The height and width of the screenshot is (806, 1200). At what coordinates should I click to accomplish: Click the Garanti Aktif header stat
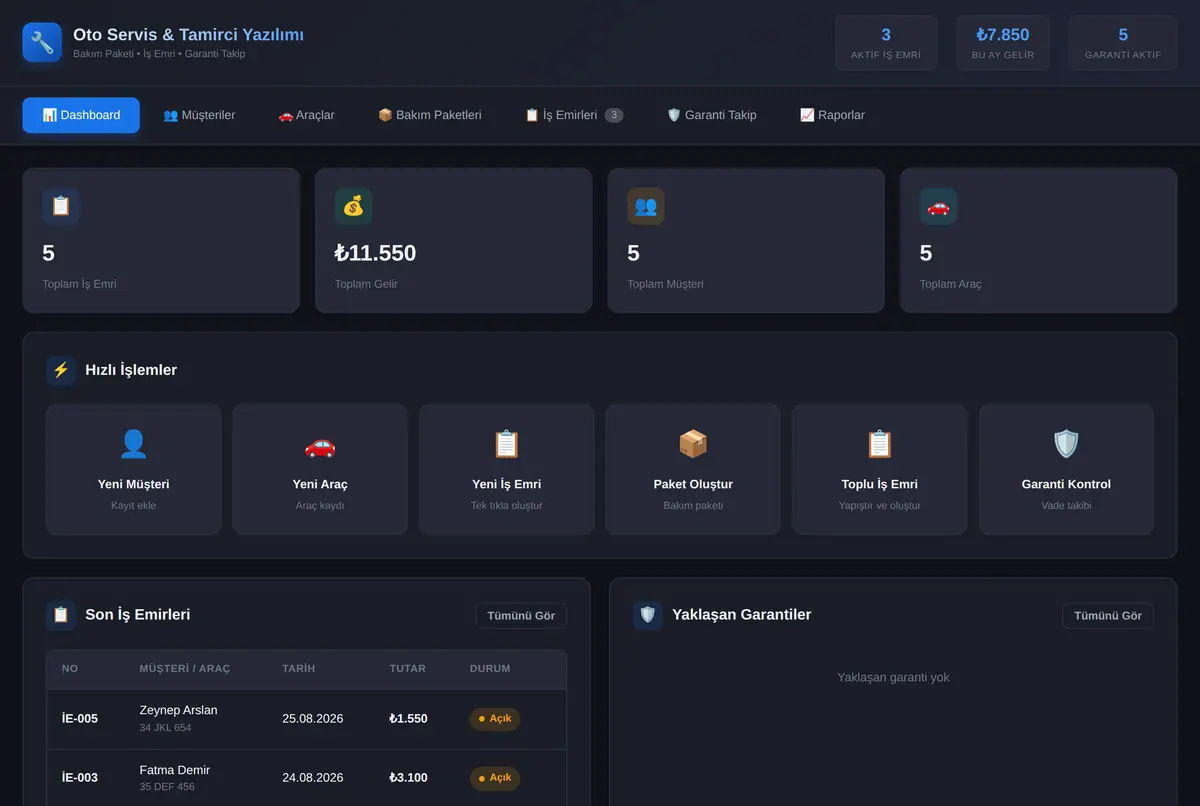[1123, 43]
